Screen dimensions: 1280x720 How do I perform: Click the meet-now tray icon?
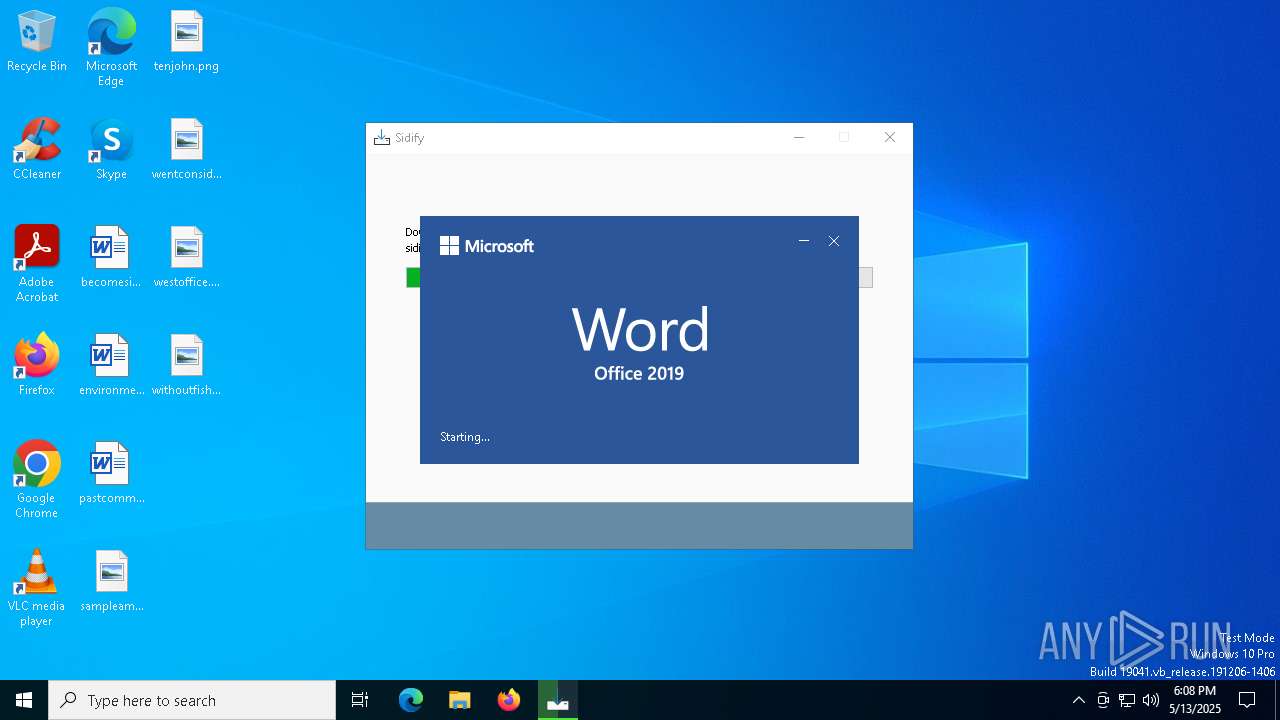[x=1103, y=700]
